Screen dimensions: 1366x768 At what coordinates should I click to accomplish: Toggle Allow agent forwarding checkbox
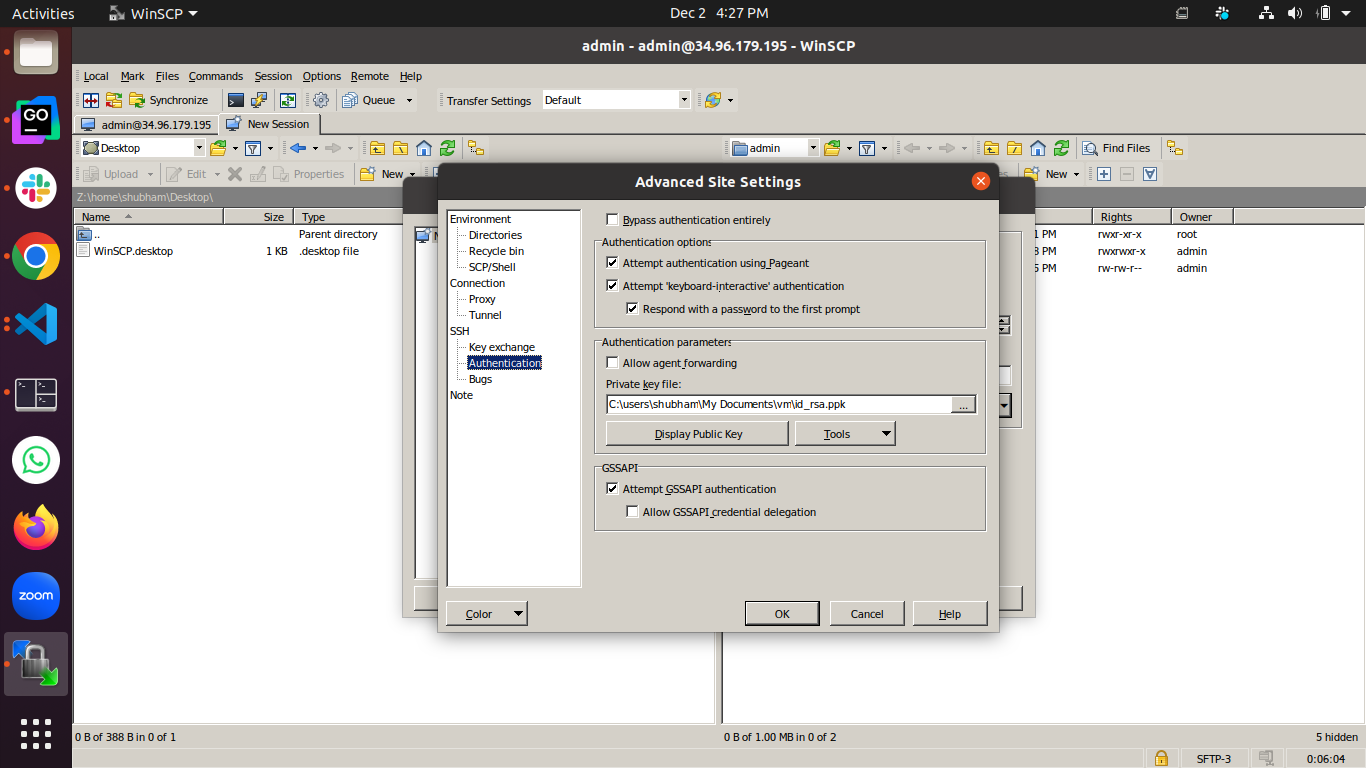tap(612, 363)
